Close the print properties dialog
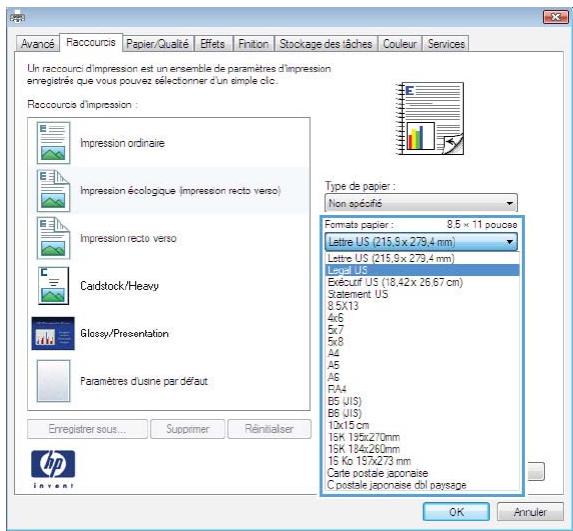The height and width of the screenshot is (531, 573). pos(555,17)
